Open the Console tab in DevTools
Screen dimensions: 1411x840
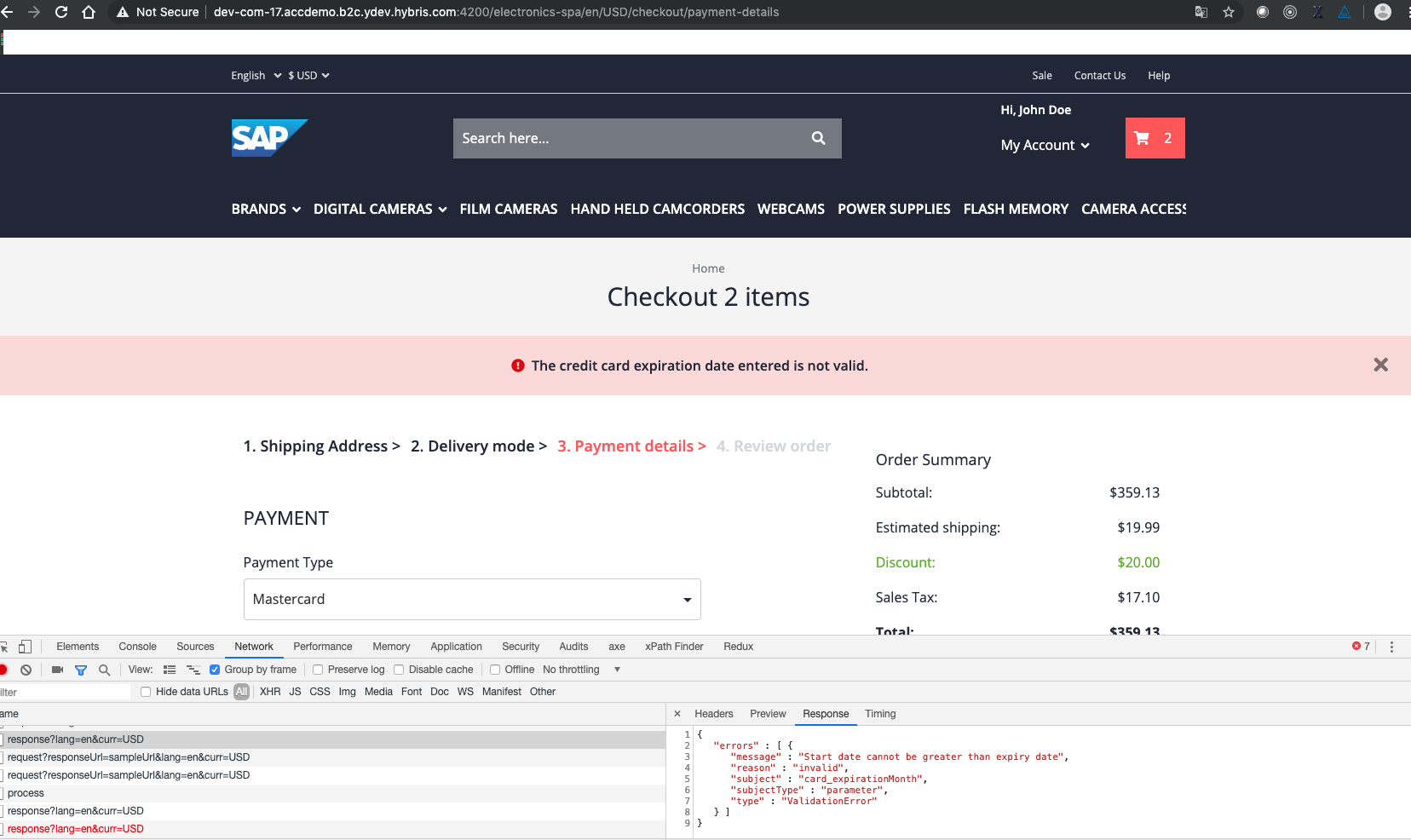coord(137,647)
